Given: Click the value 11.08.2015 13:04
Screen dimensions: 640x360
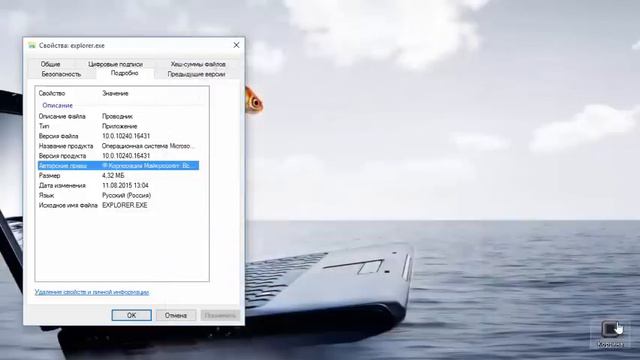Looking at the screenshot, I should click(125, 185).
